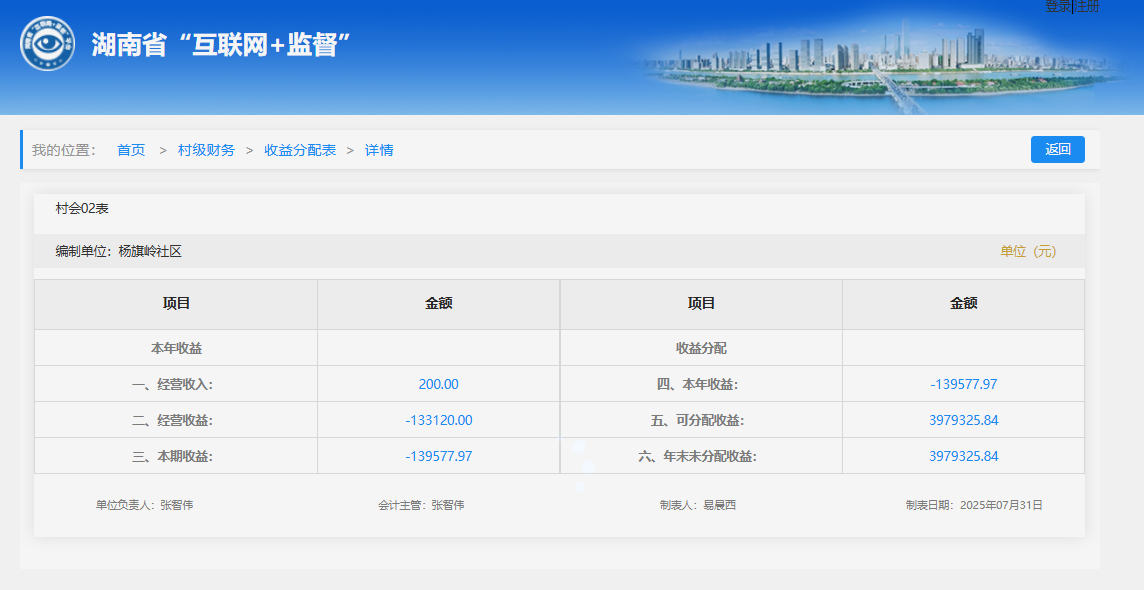
Task: Open the 经营收益 amount -133120.00
Action: click(x=438, y=420)
